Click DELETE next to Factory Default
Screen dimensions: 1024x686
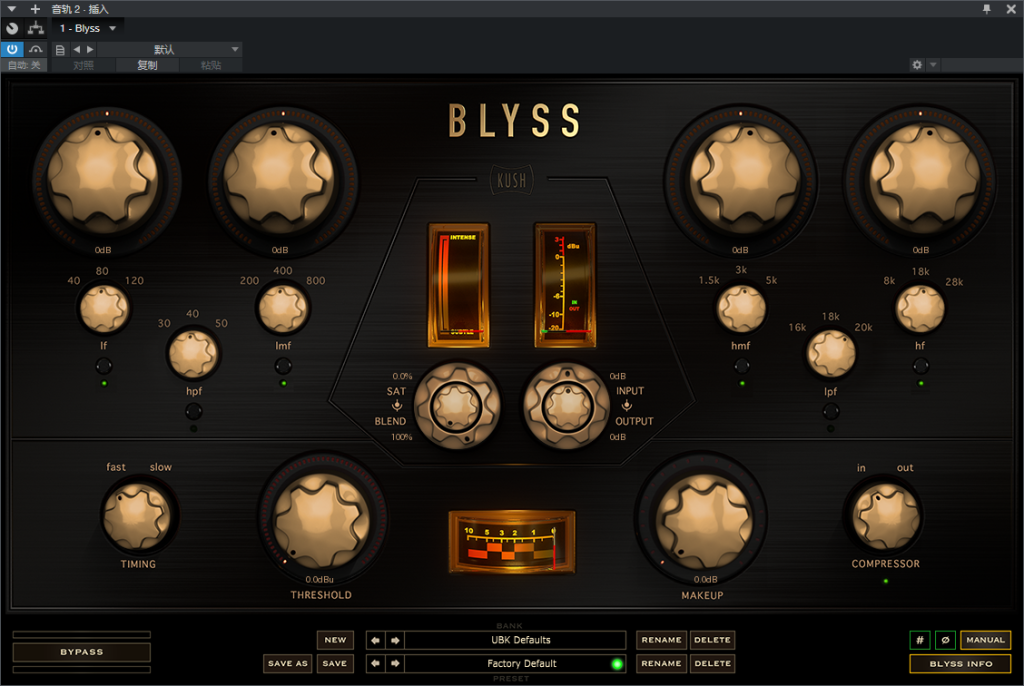pos(712,664)
